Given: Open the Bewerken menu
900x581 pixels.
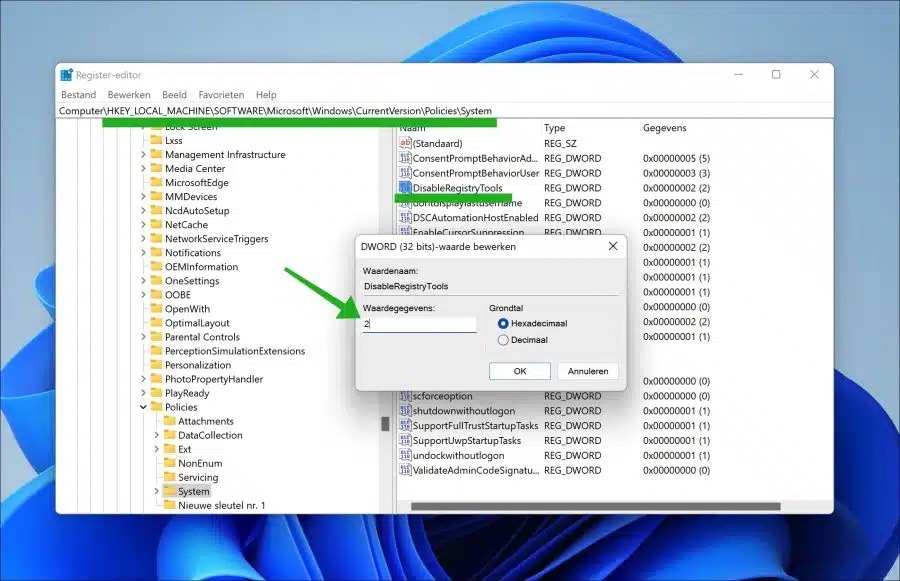Looking at the screenshot, I should [x=129, y=95].
